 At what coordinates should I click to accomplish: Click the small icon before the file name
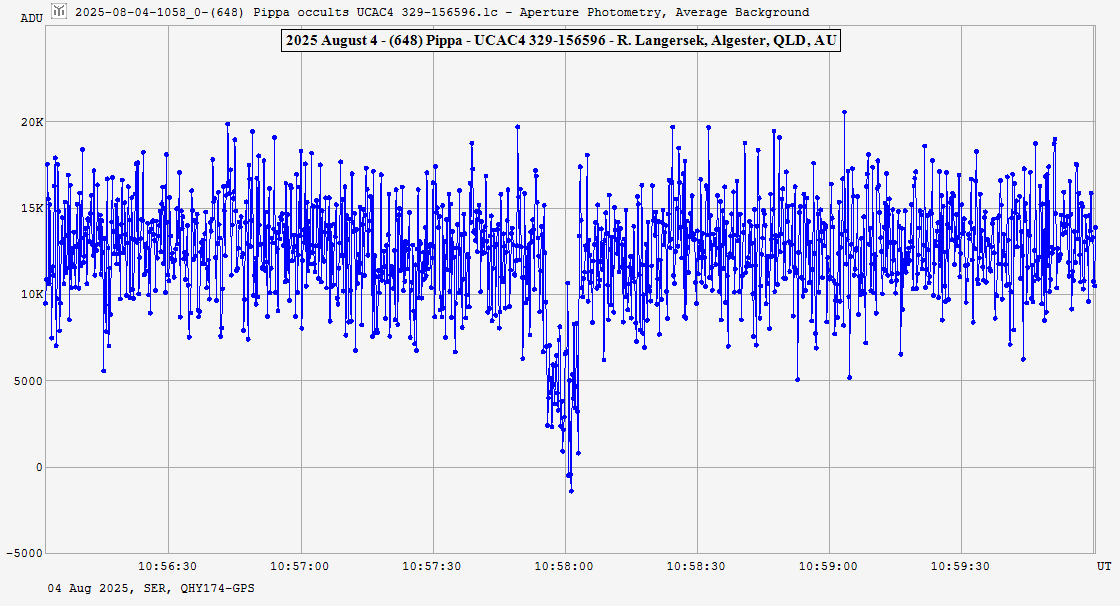coord(60,12)
